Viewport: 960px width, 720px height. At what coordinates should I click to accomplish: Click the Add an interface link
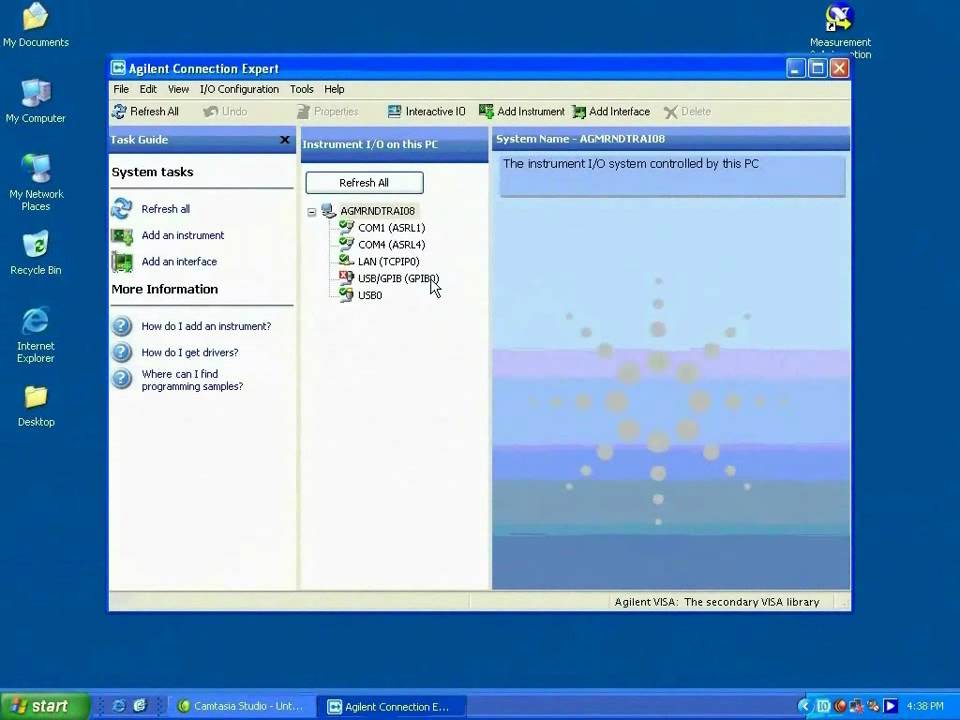[179, 261]
